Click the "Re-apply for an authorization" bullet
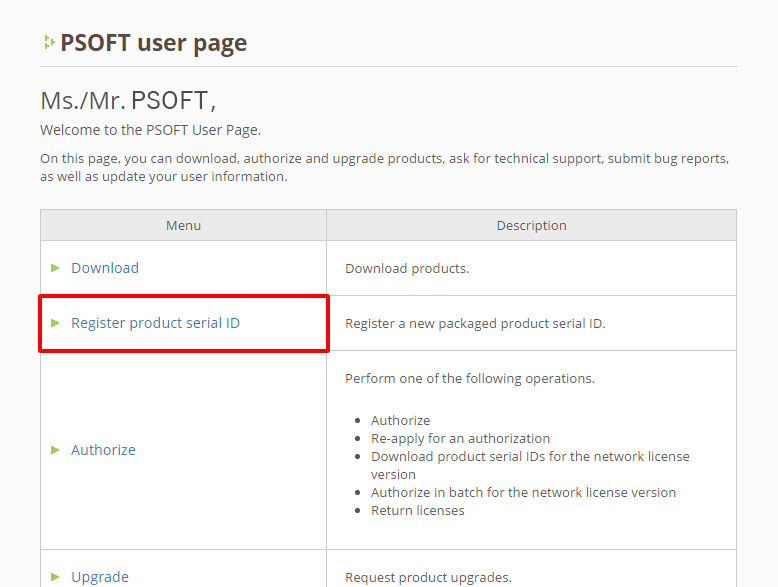Viewport: 778px width, 587px height. coord(460,438)
